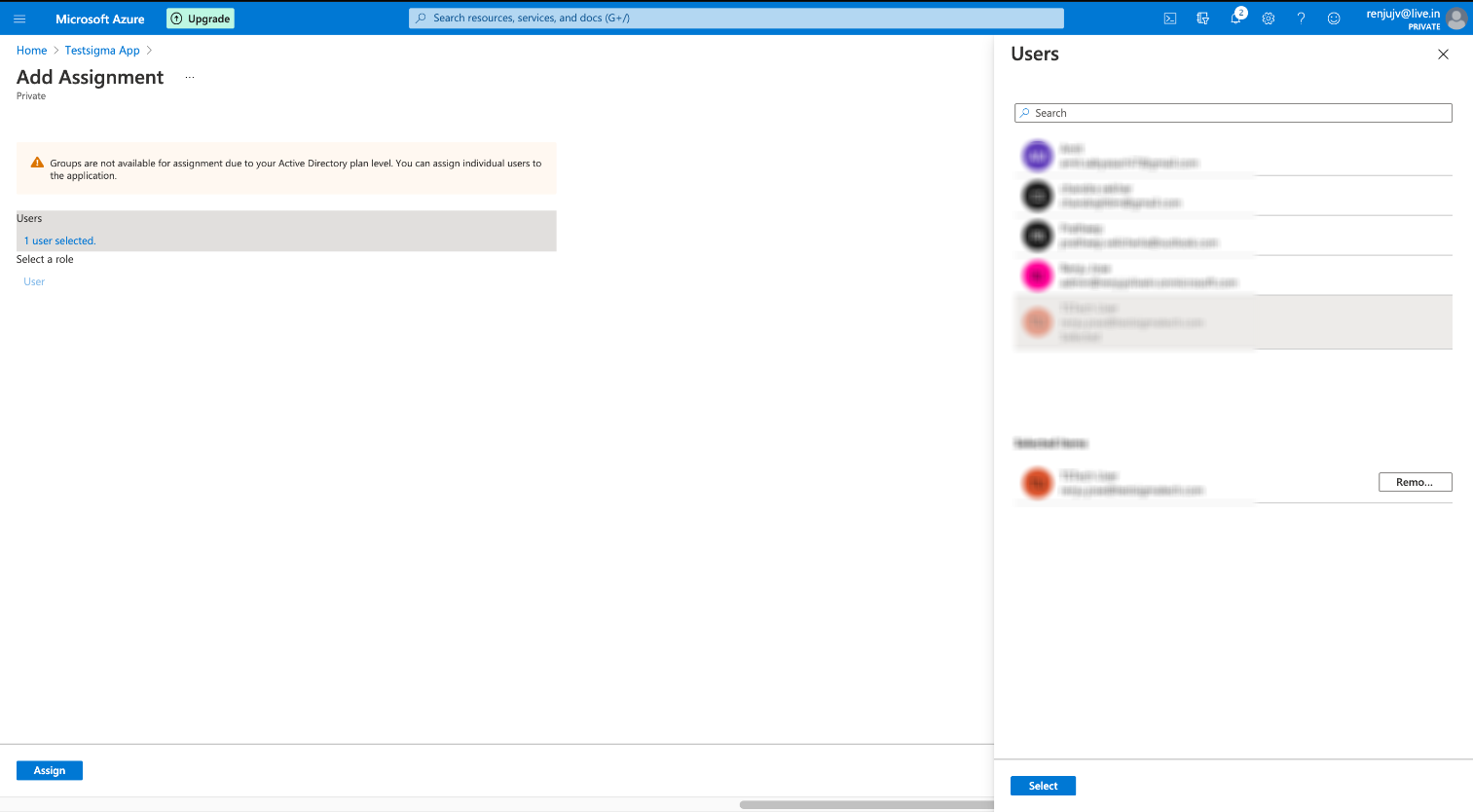Click the Add Assignment page title
The height and width of the screenshot is (812, 1473).
coord(90,77)
